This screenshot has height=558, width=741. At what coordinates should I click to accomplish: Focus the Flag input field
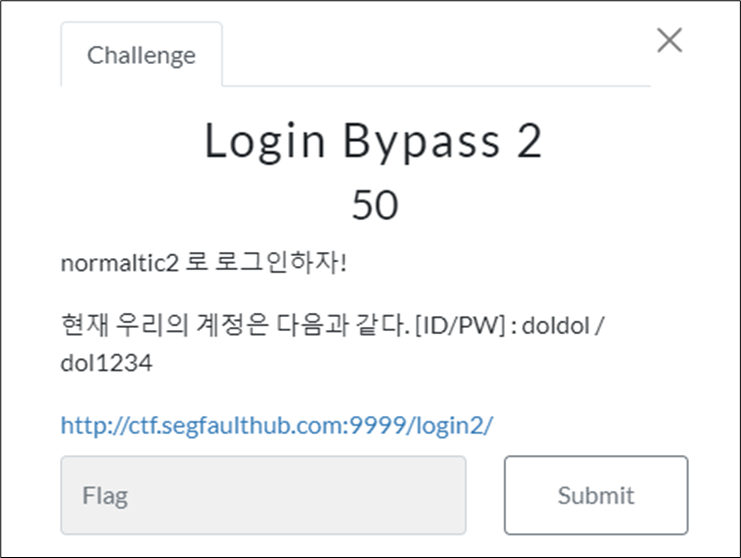tap(263, 495)
